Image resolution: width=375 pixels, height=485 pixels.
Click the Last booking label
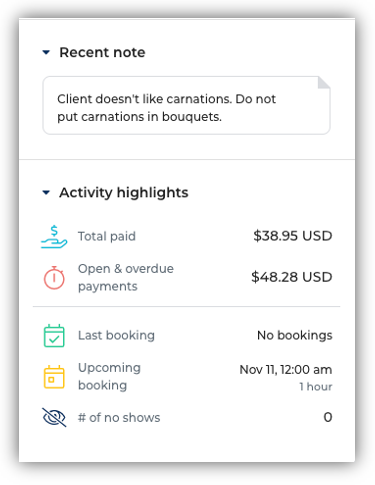(x=116, y=335)
